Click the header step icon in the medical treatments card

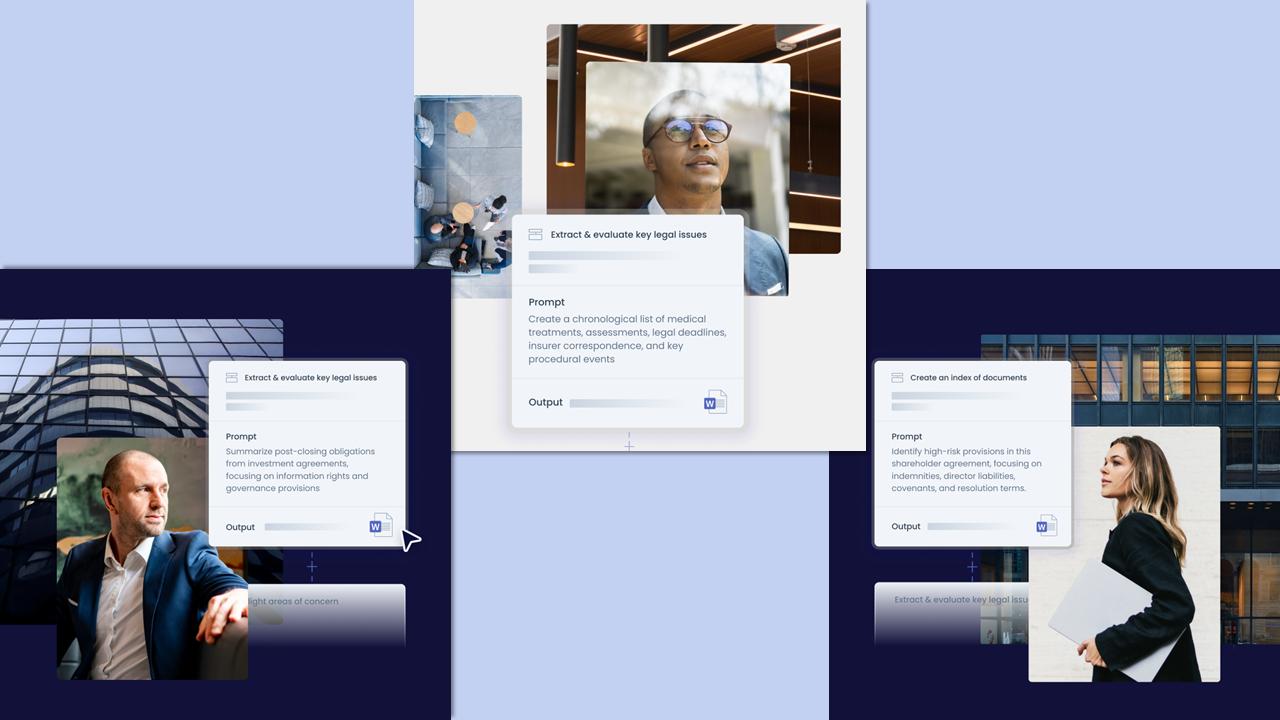click(x=535, y=235)
